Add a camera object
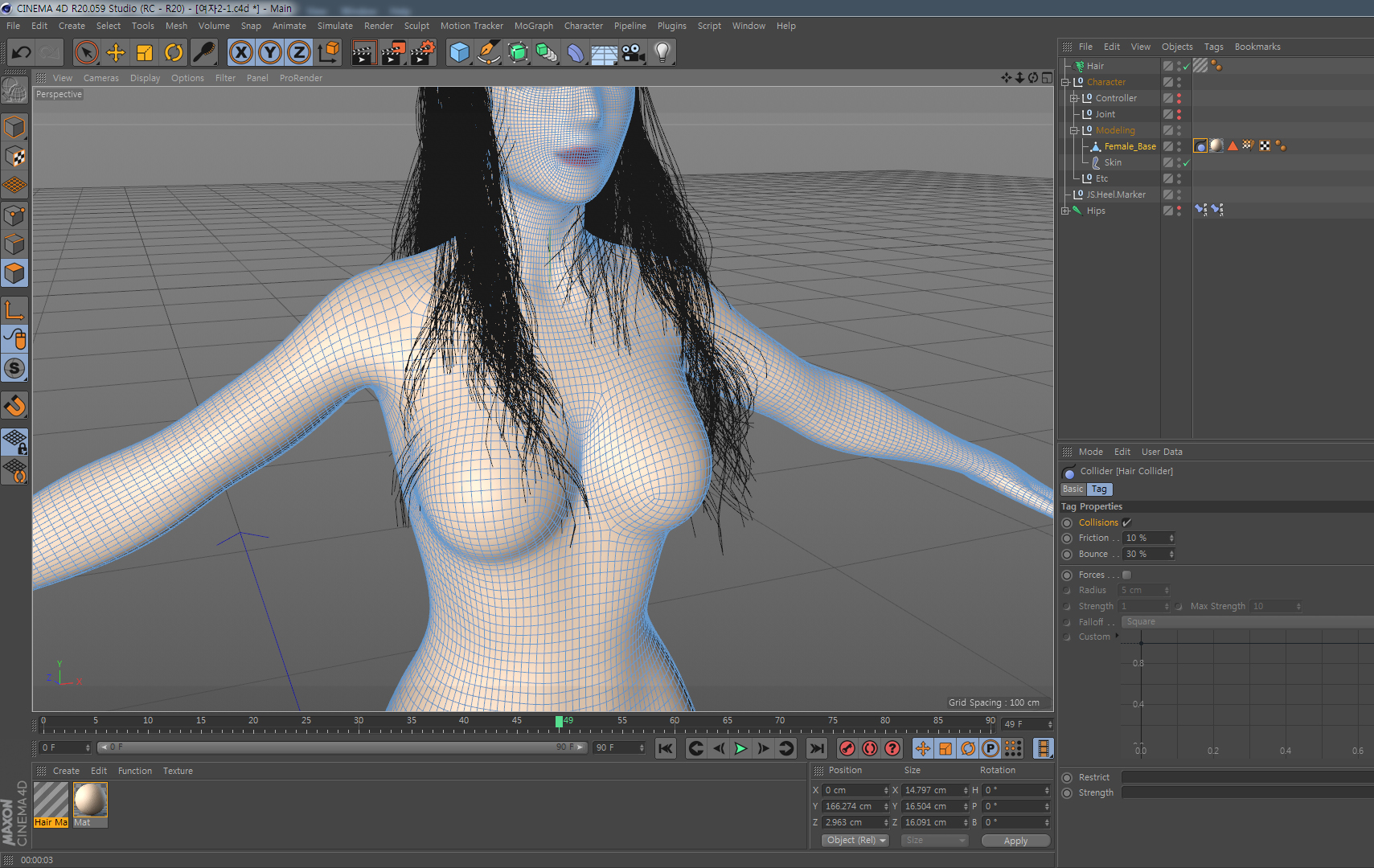Image resolution: width=1374 pixels, height=868 pixels. pyautogui.click(x=634, y=53)
